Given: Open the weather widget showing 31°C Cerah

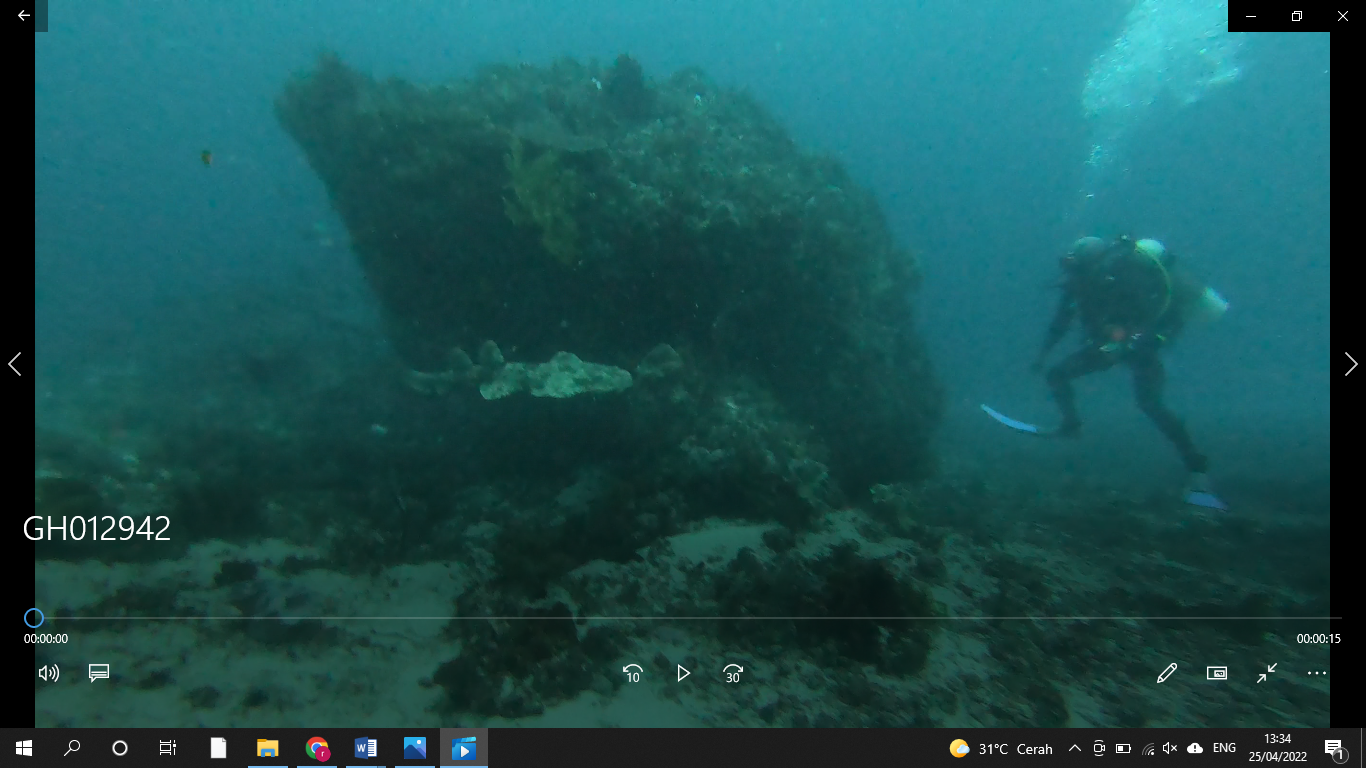Looking at the screenshot, I should click(1001, 748).
